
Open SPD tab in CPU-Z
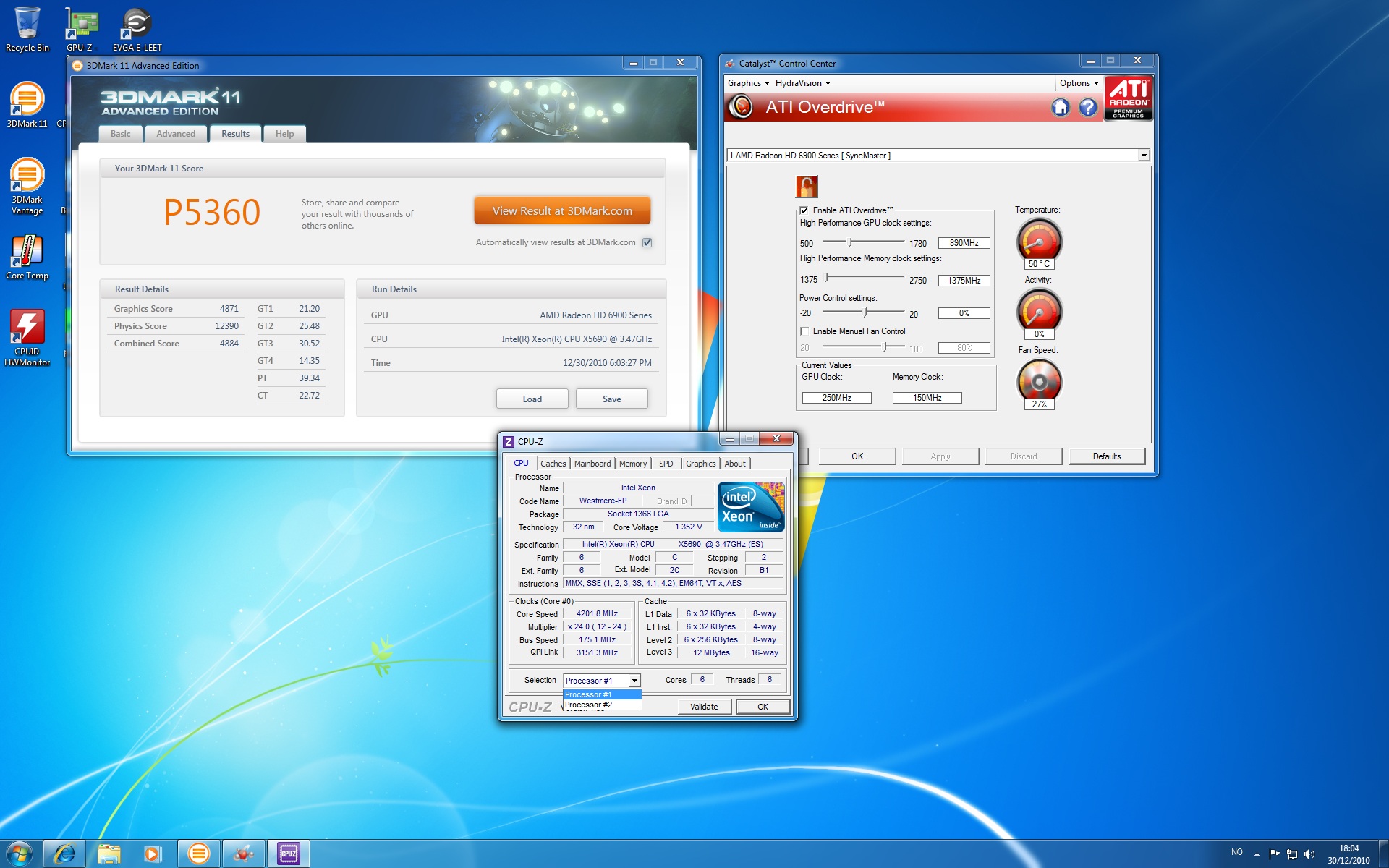666,464
